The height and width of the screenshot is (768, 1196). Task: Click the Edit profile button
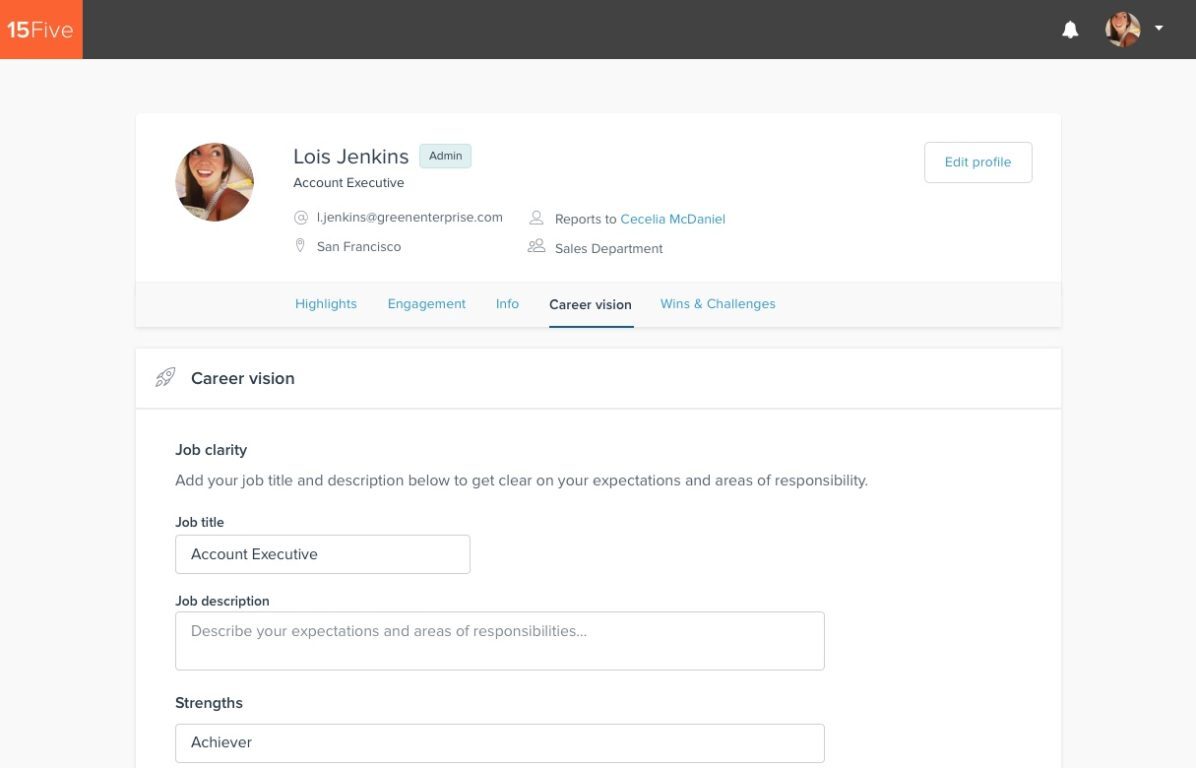point(977,162)
